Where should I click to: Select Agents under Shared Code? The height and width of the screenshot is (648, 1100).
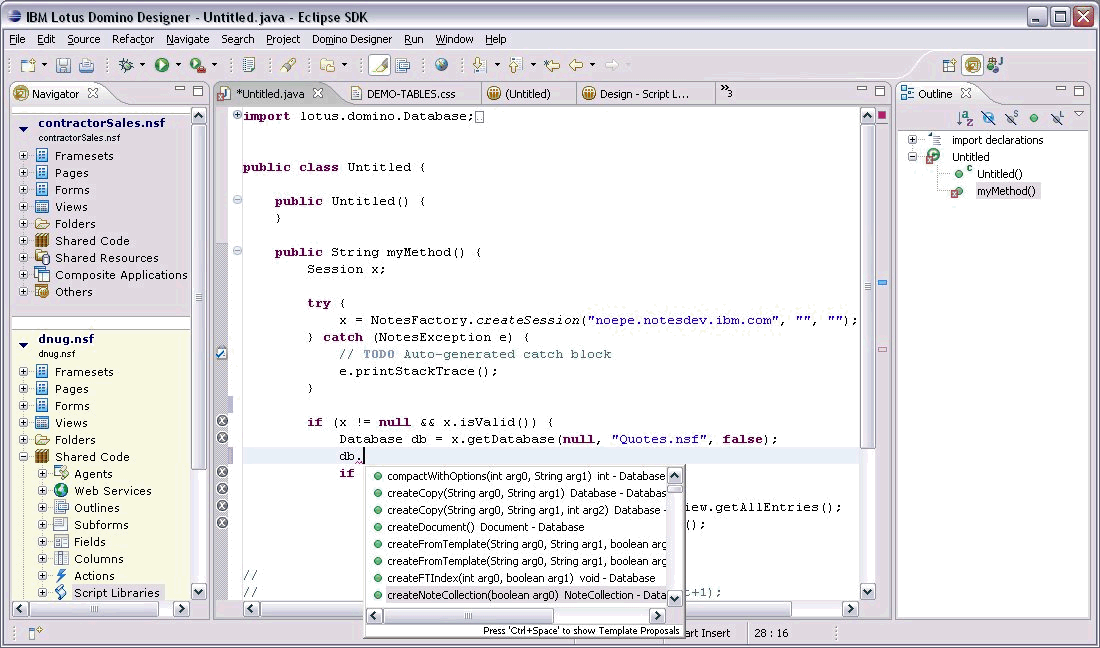pos(93,474)
